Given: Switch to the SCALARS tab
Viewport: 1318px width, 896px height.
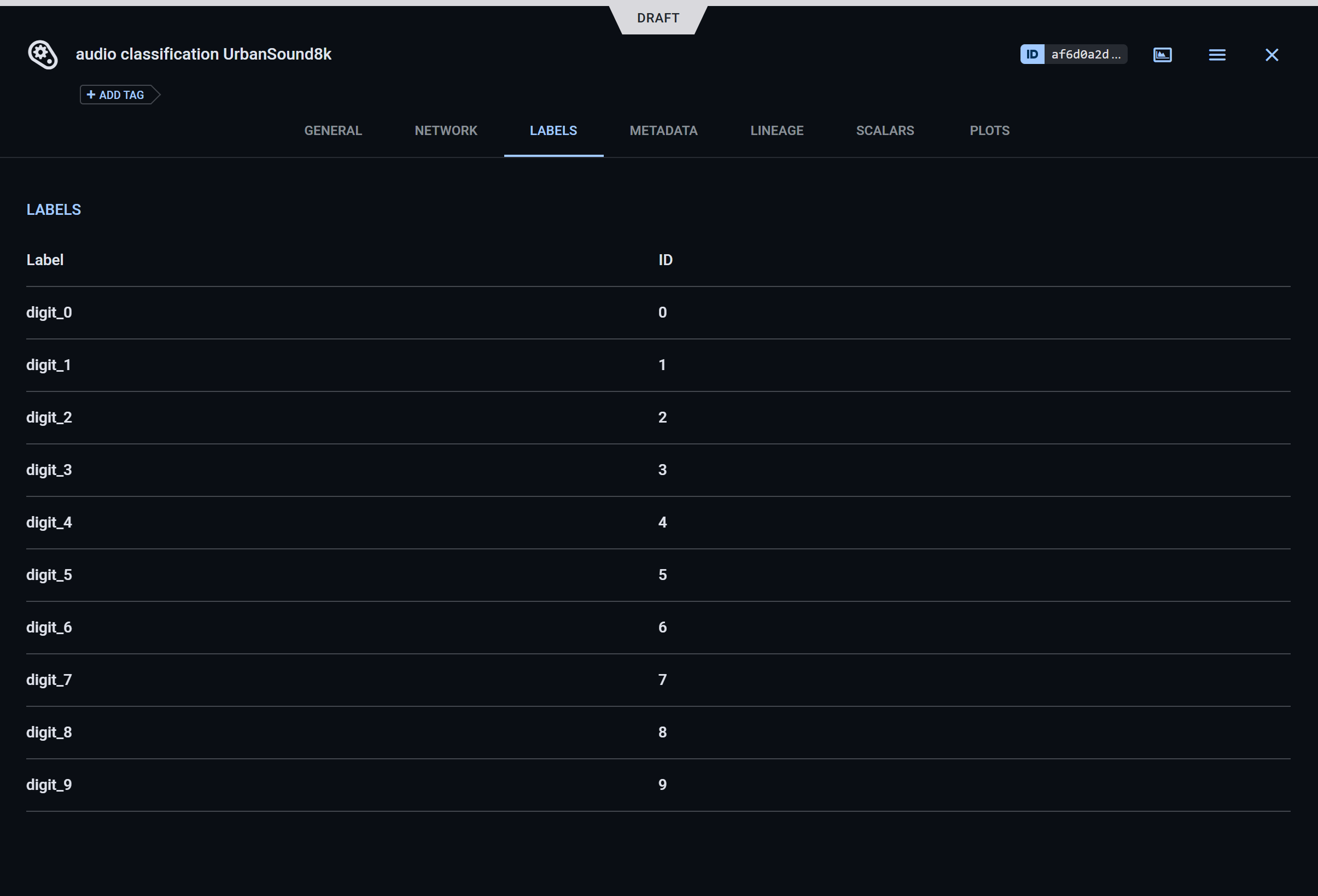Looking at the screenshot, I should click(x=885, y=130).
